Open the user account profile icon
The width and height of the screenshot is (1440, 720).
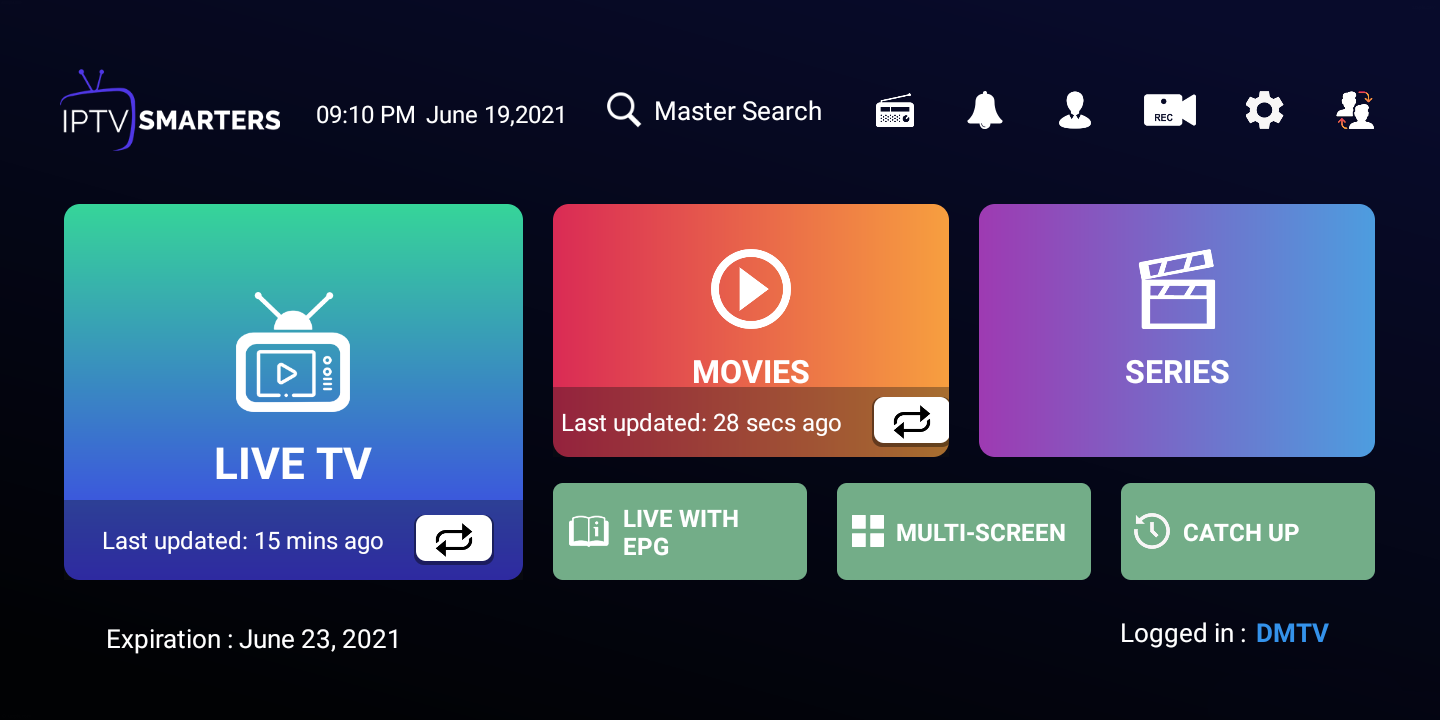[1074, 110]
